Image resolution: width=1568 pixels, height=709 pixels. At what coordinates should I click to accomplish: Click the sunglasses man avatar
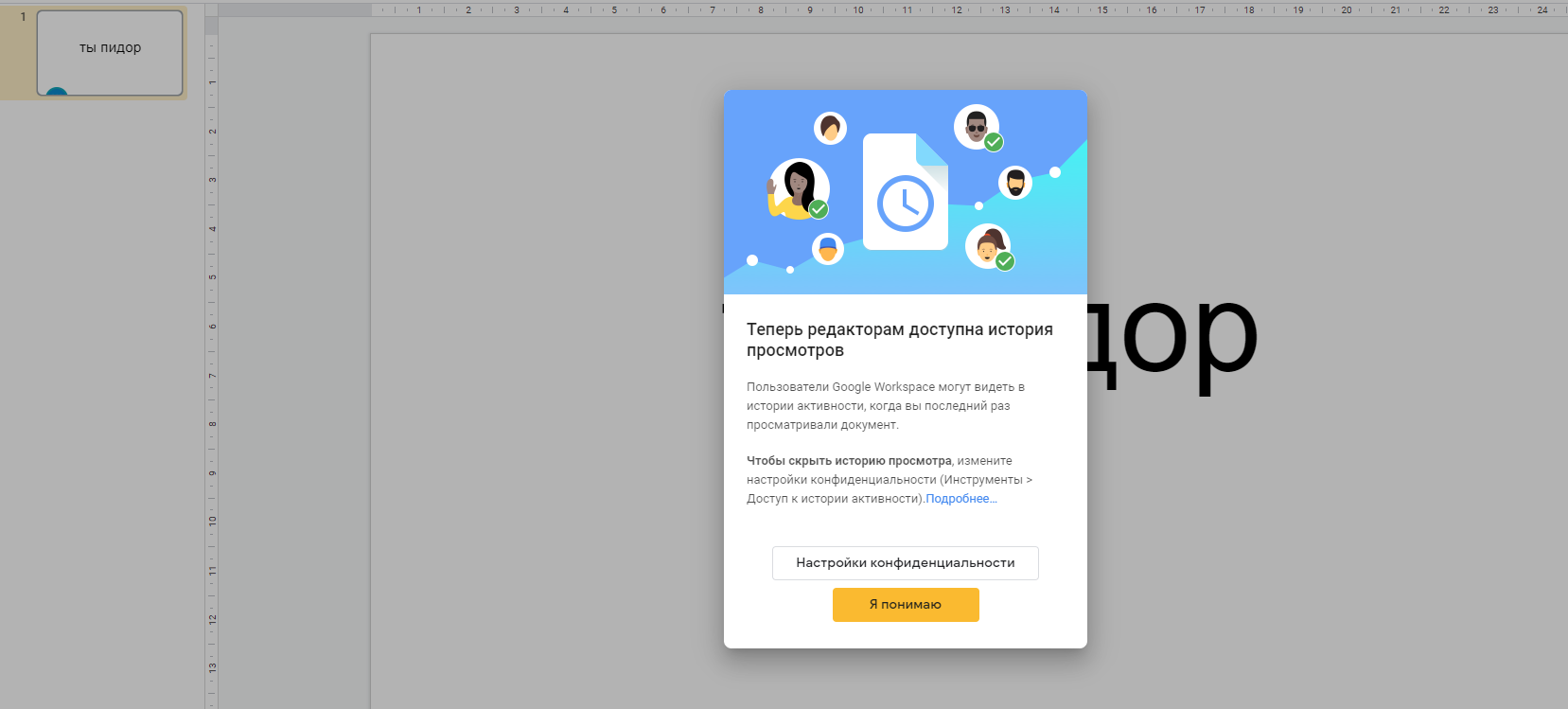point(975,124)
